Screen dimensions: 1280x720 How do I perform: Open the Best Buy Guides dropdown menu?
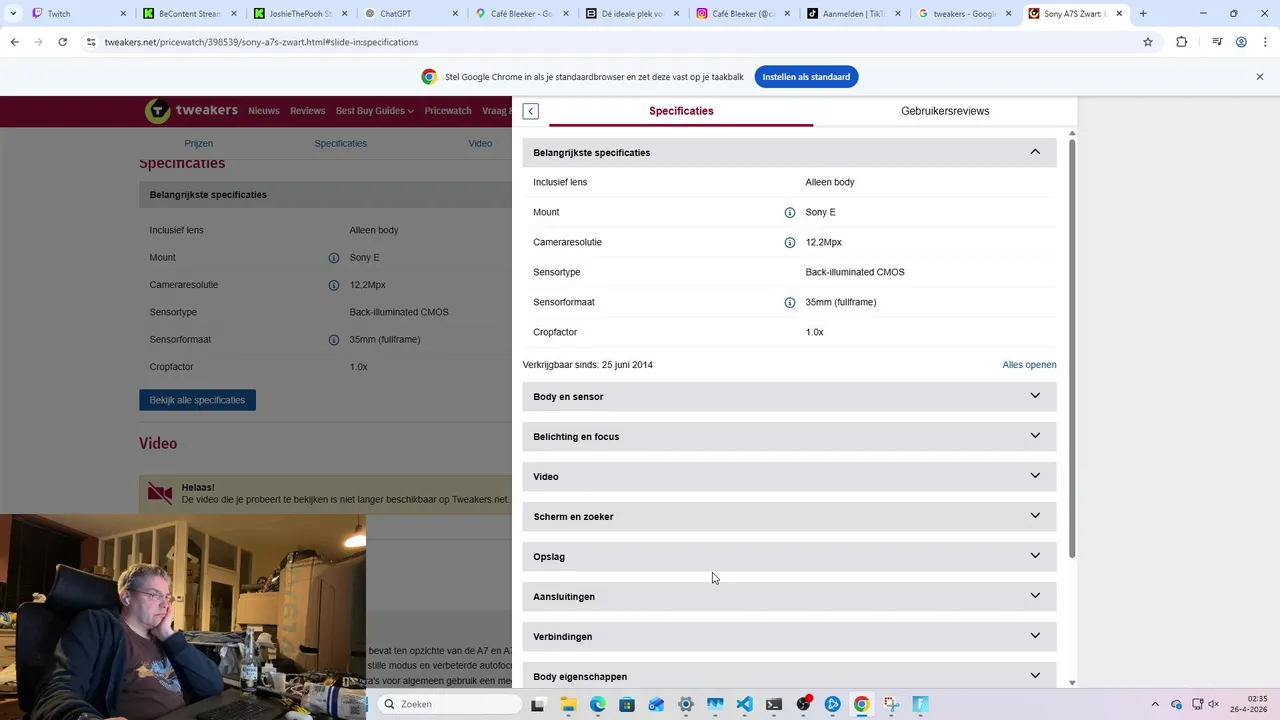374,111
